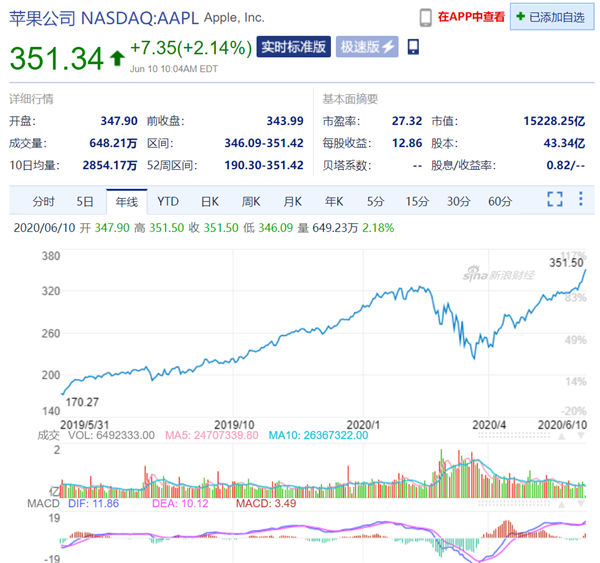Click the 区间 value 346.09-351.42
Viewport: 600px width, 563px height.
click(x=264, y=143)
